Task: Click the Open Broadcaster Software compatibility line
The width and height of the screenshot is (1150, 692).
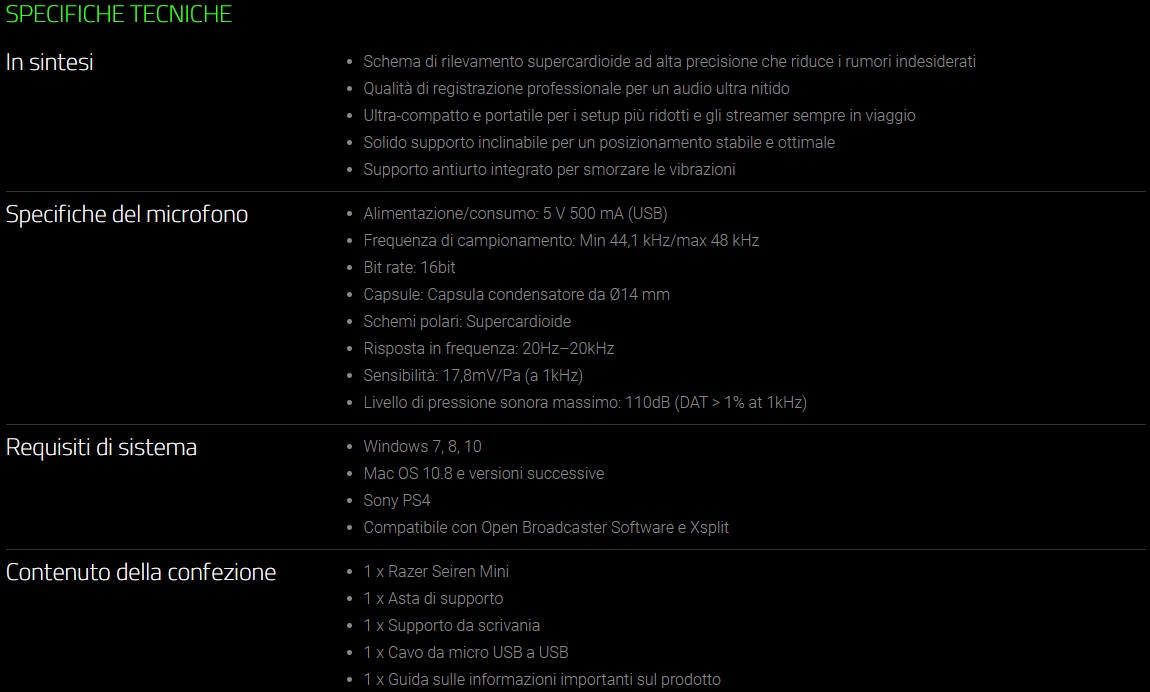Action: 546,528
